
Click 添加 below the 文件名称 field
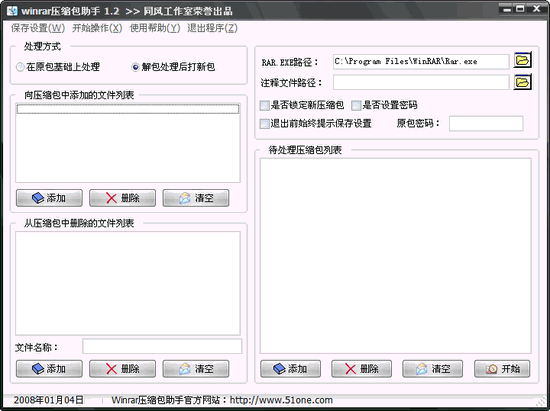pyautogui.click(x=49, y=369)
